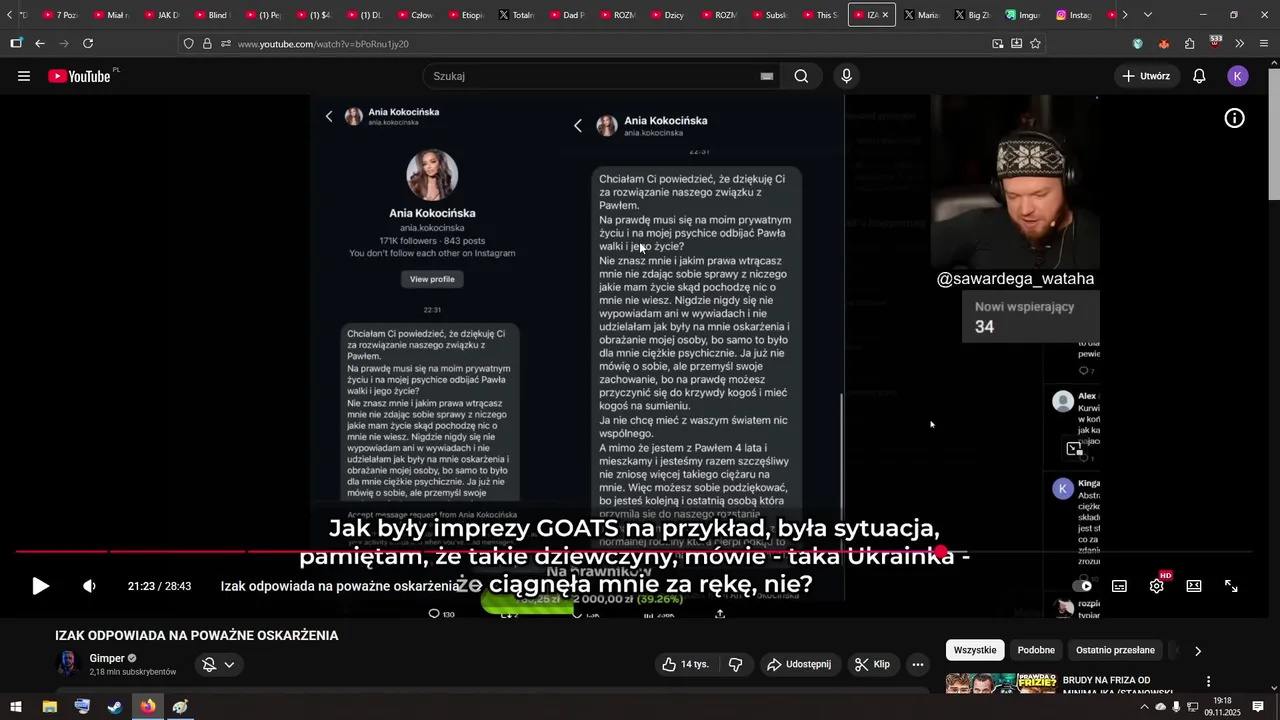The image size is (1280, 720).
Task: Open Windows Start menu
Action: coord(16,707)
